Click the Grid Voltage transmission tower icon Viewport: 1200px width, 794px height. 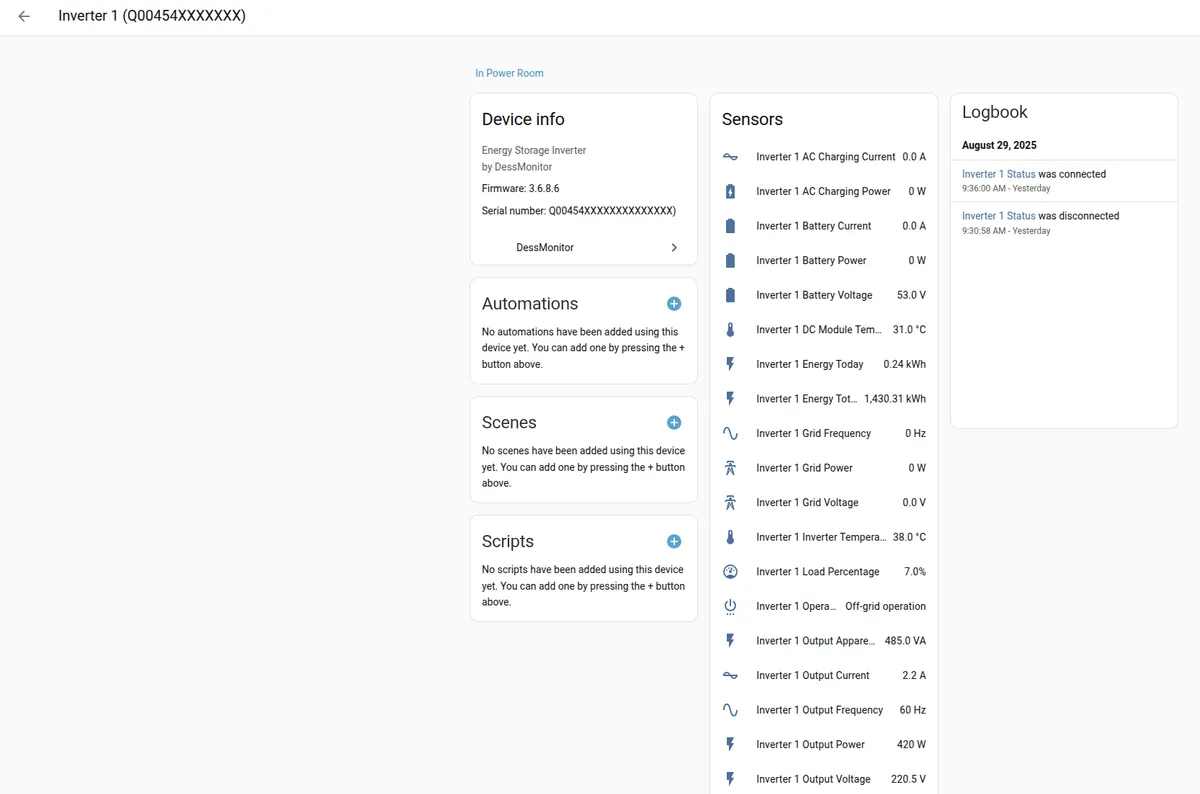pos(730,502)
